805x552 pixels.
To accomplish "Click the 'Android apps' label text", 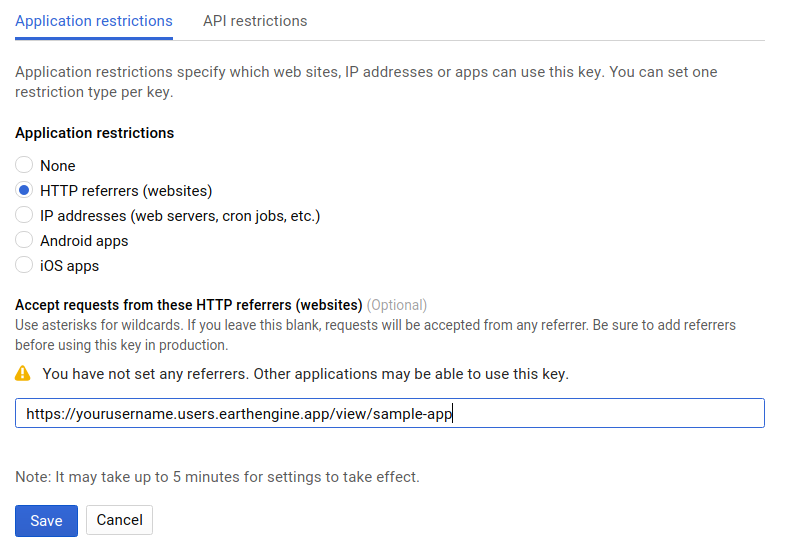I will coord(84,241).
